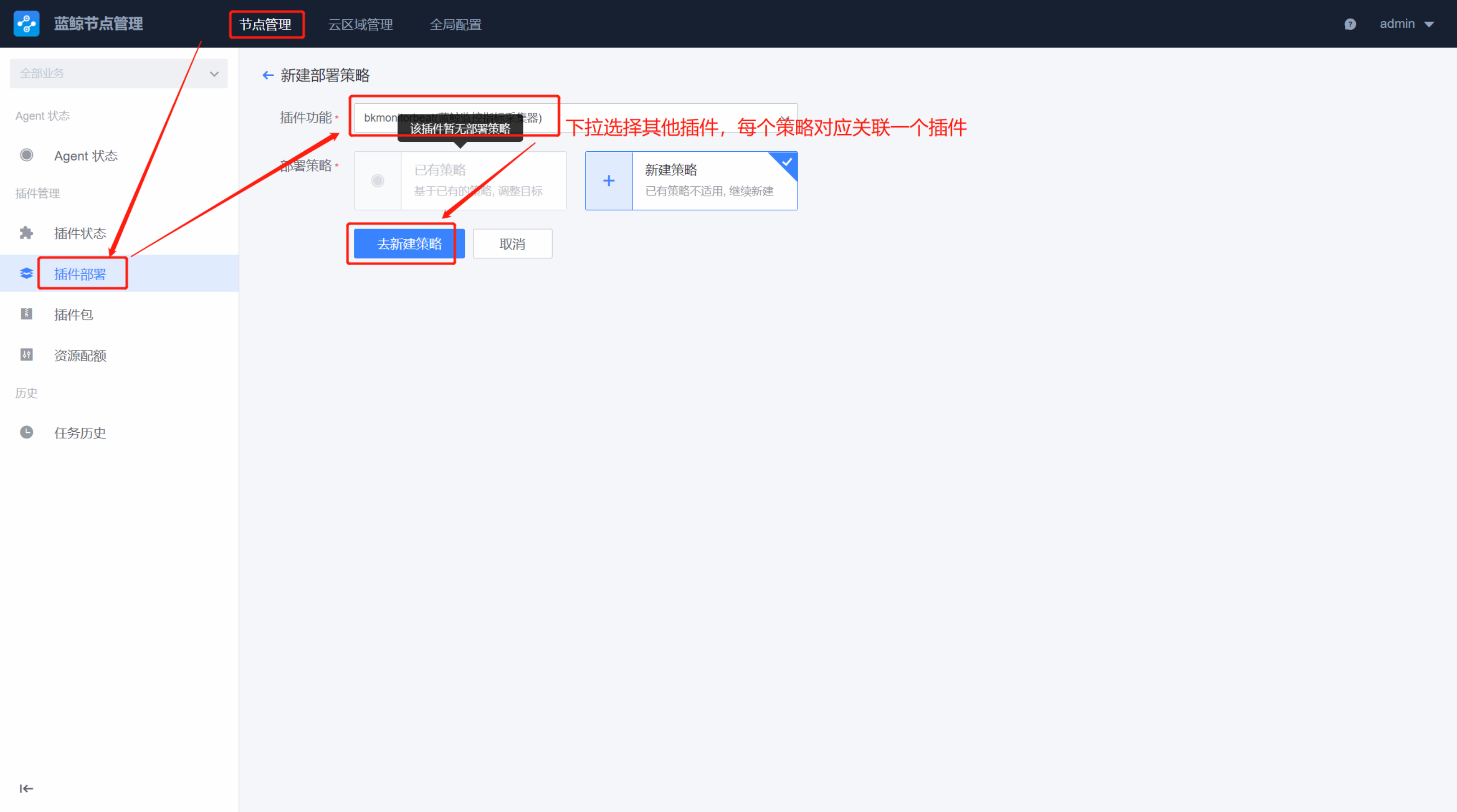
Task: Click the 插件状态 puzzle piece icon
Action: [x=26, y=233]
